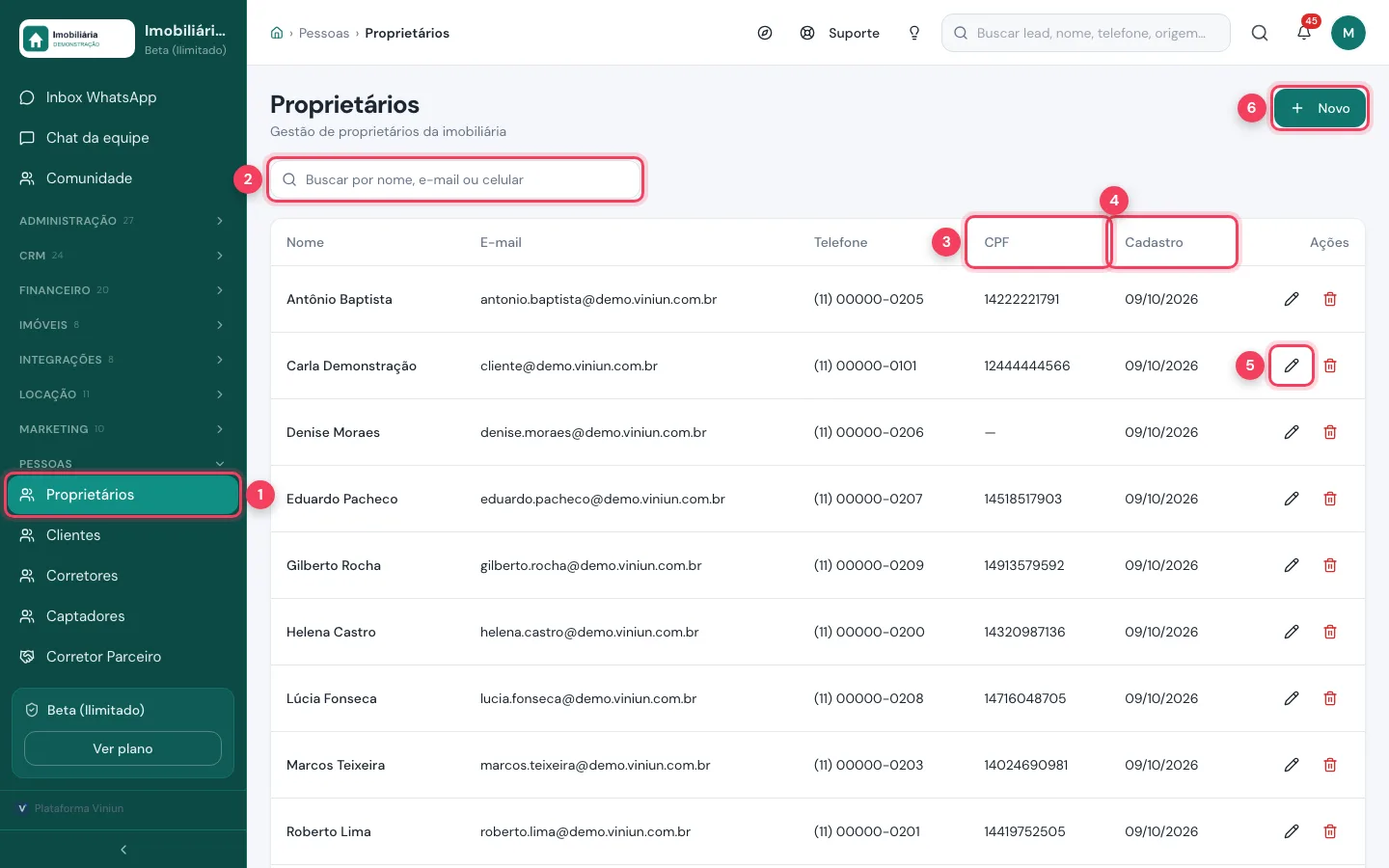Open the Corretores list
Viewport: 1389px width, 868px height.
[123, 576]
